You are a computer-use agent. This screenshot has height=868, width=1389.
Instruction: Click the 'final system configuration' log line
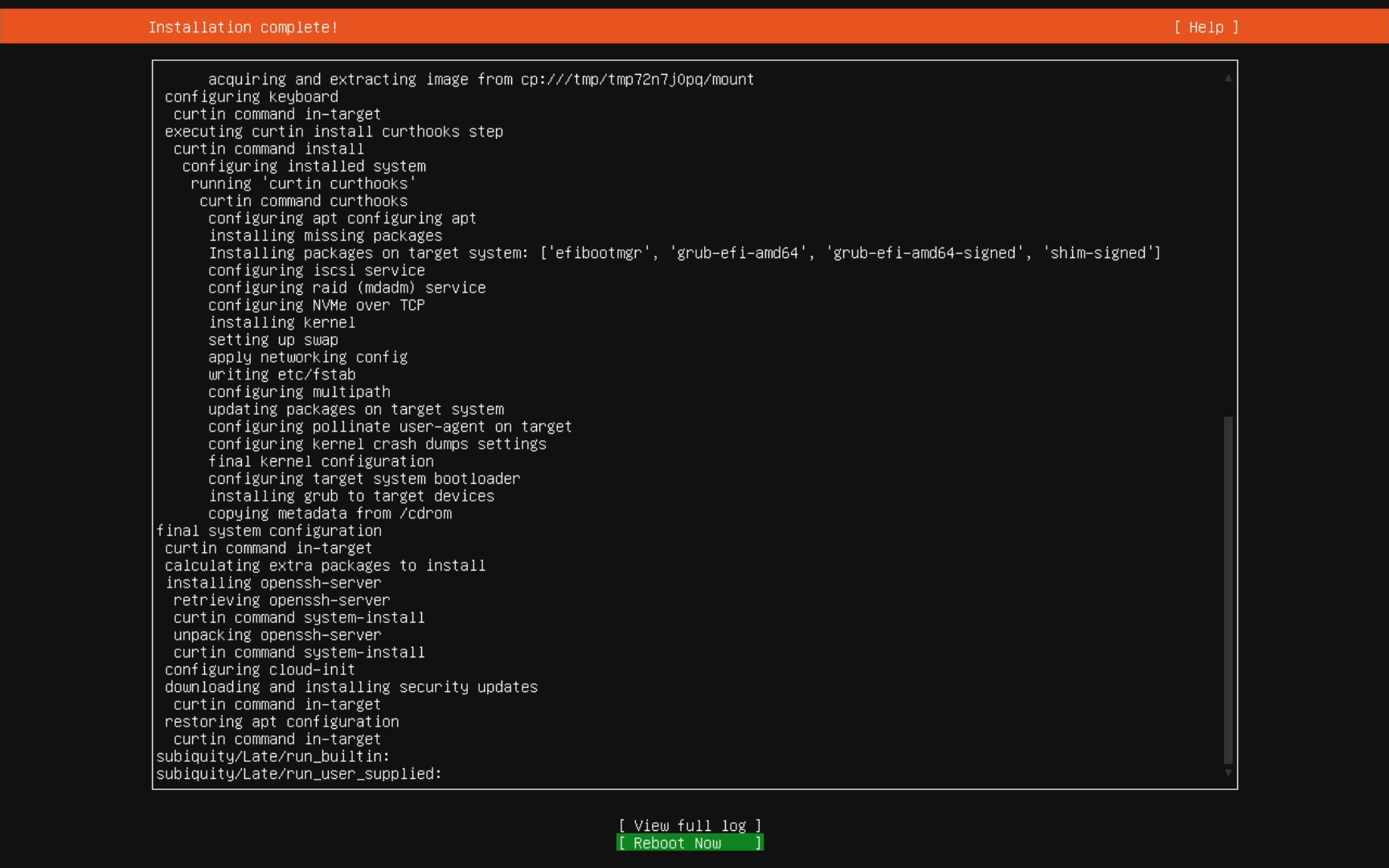click(x=268, y=531)
